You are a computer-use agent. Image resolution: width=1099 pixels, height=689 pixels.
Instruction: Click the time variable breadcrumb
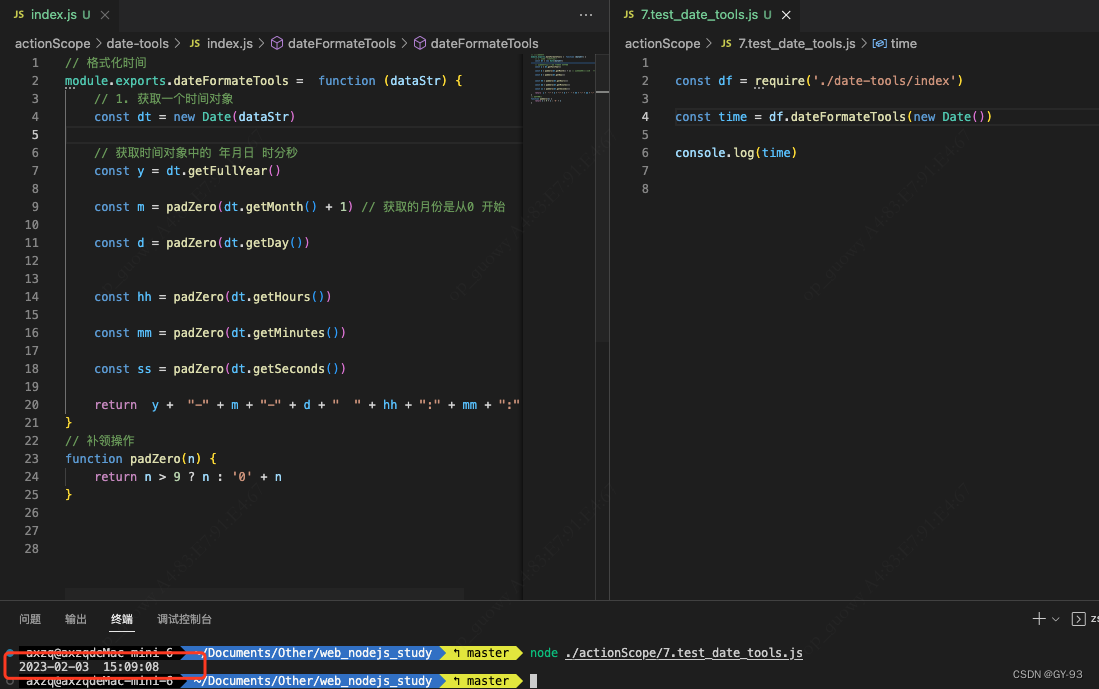(x=903, y=43)
